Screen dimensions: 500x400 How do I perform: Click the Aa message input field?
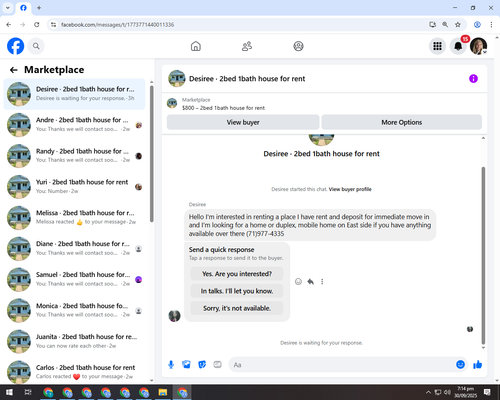pyautogui.click(x=342, y=365)
